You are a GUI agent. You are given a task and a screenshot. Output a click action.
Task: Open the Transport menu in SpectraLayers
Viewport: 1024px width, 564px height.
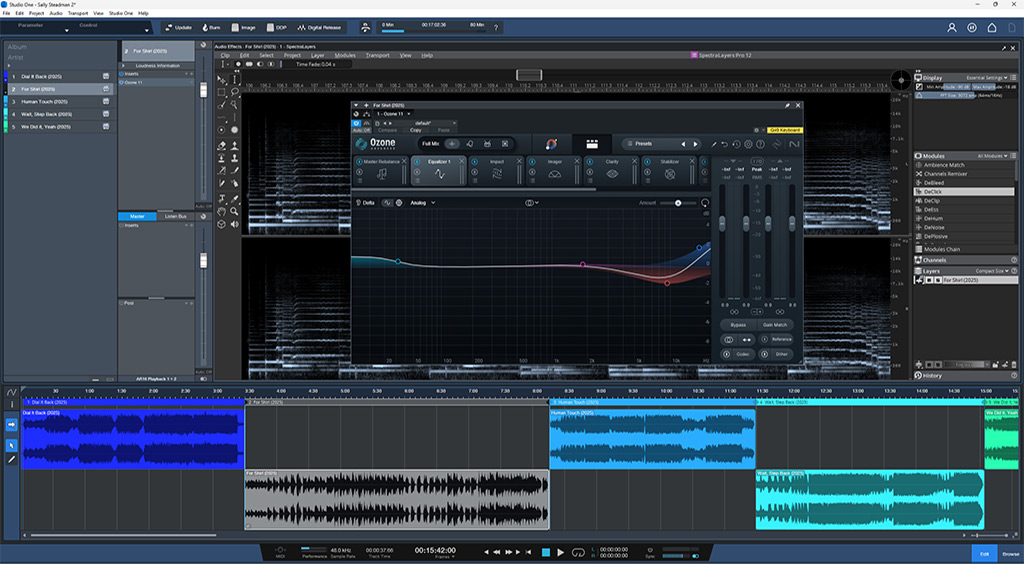pyautogui.click(x=377, y=55)
